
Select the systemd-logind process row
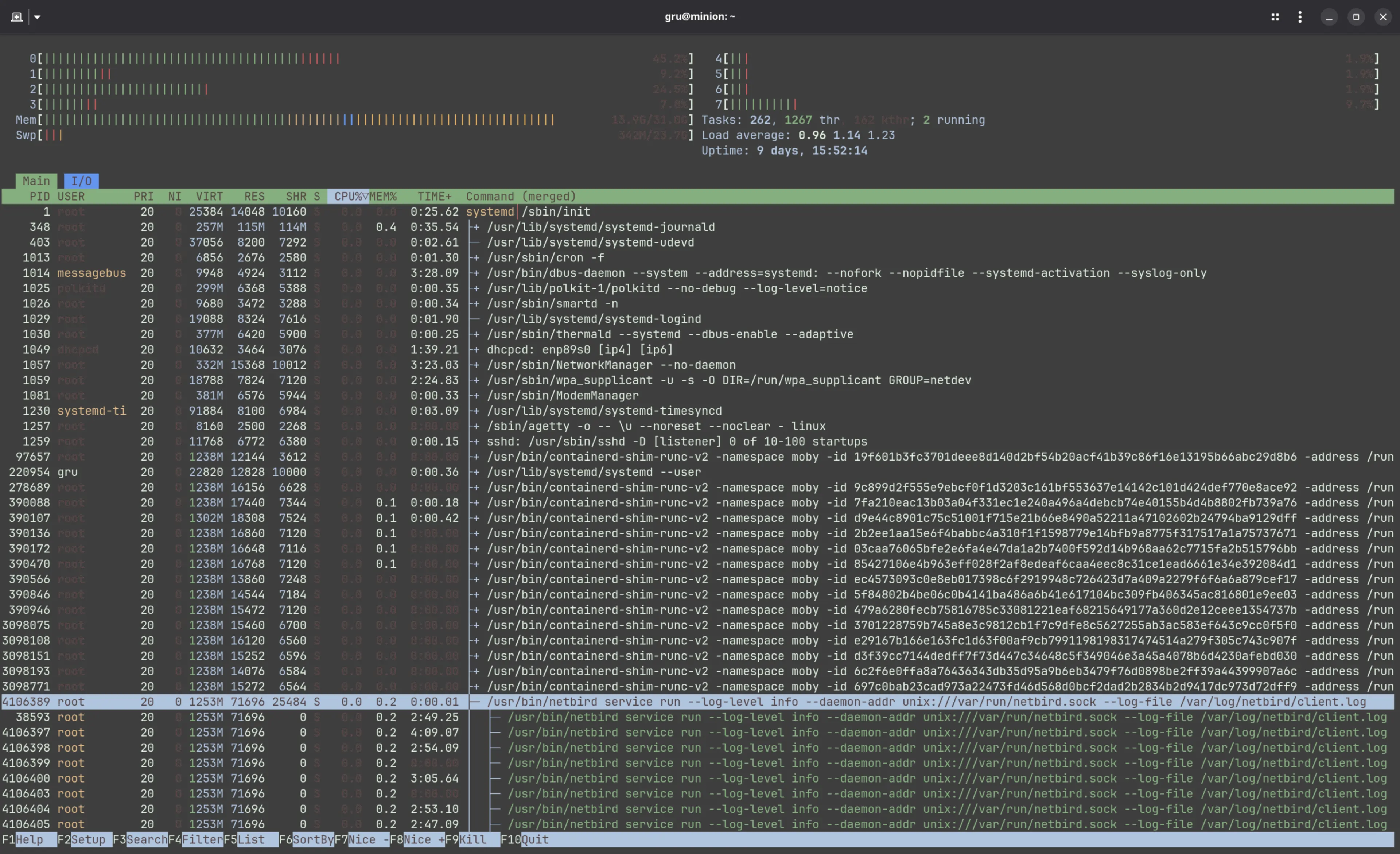[x=698, y=319]
